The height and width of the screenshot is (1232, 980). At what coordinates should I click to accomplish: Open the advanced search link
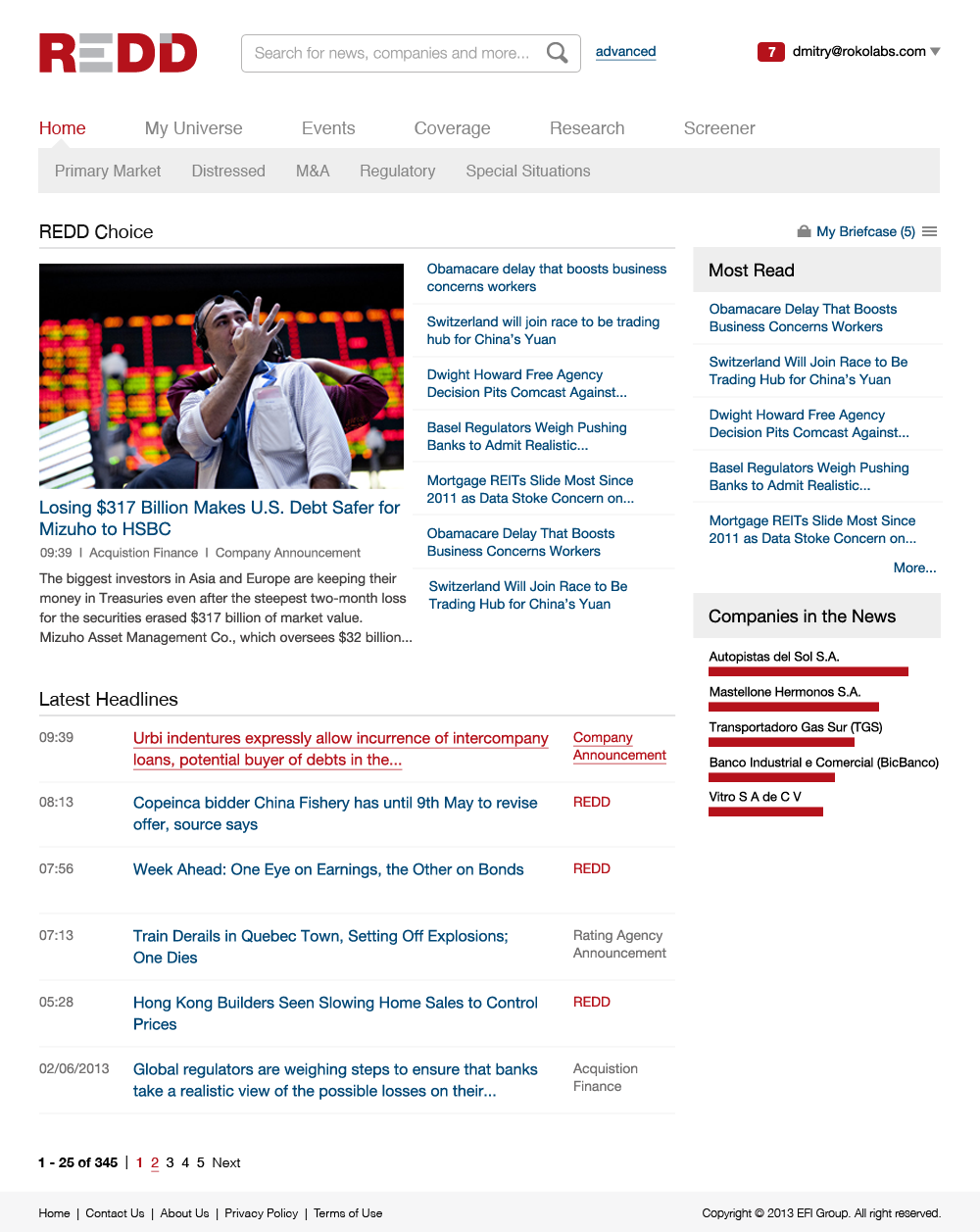coord(625,52)
